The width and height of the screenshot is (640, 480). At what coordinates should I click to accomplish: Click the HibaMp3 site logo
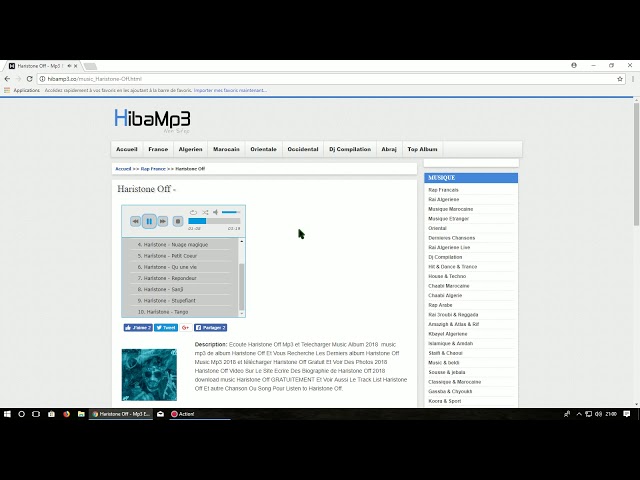(x=152, y=119)
